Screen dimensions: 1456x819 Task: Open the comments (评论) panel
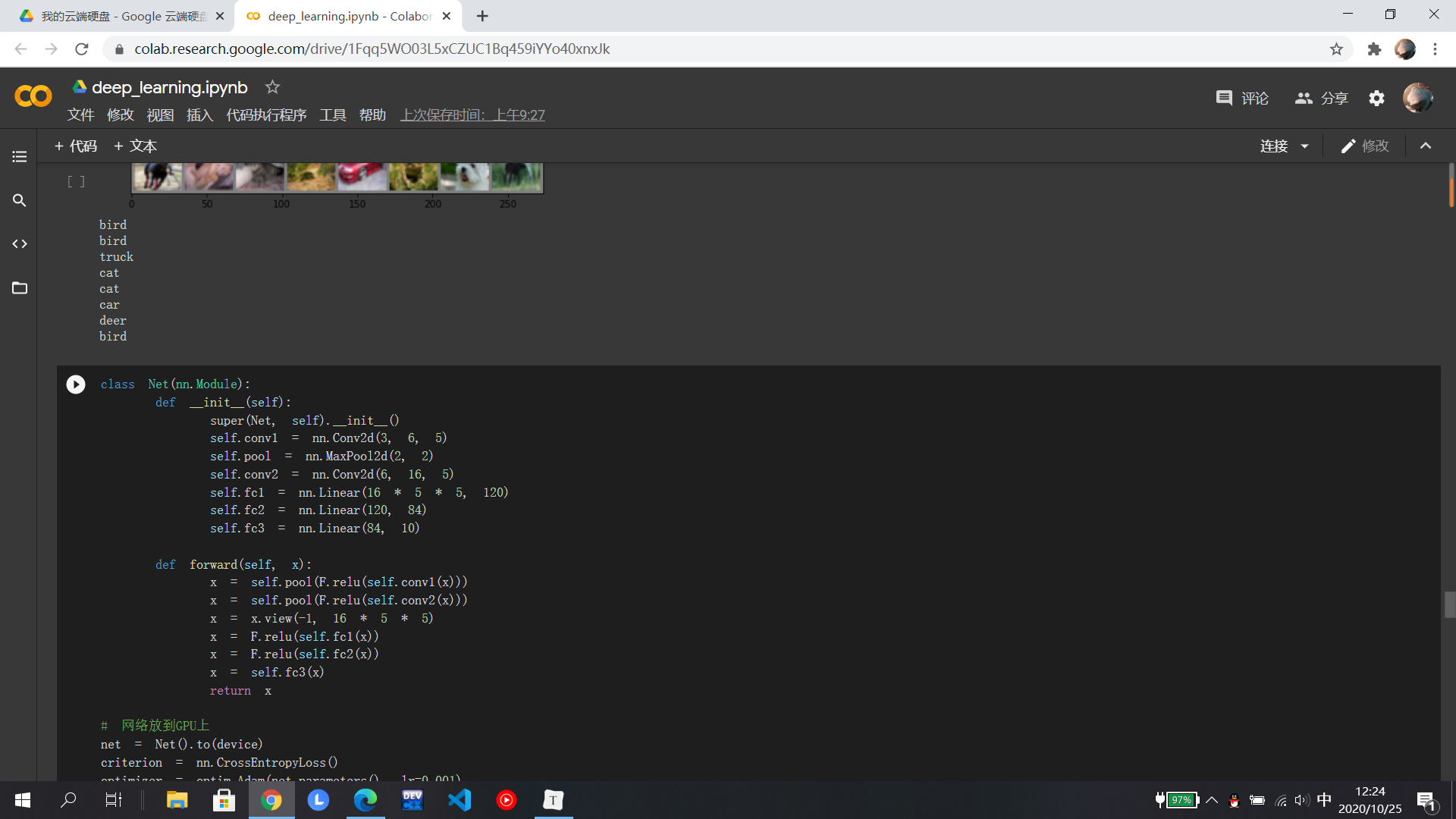pyautogui.click(x=1242, y=99)
